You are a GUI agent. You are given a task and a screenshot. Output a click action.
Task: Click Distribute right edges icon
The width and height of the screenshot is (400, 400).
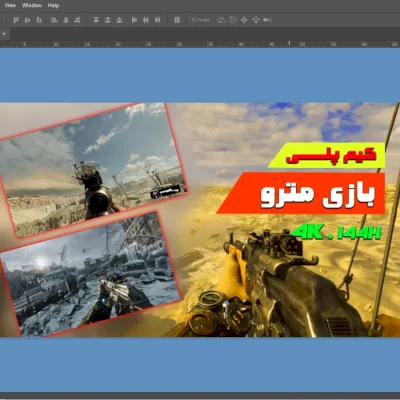[x=157, y=20]
